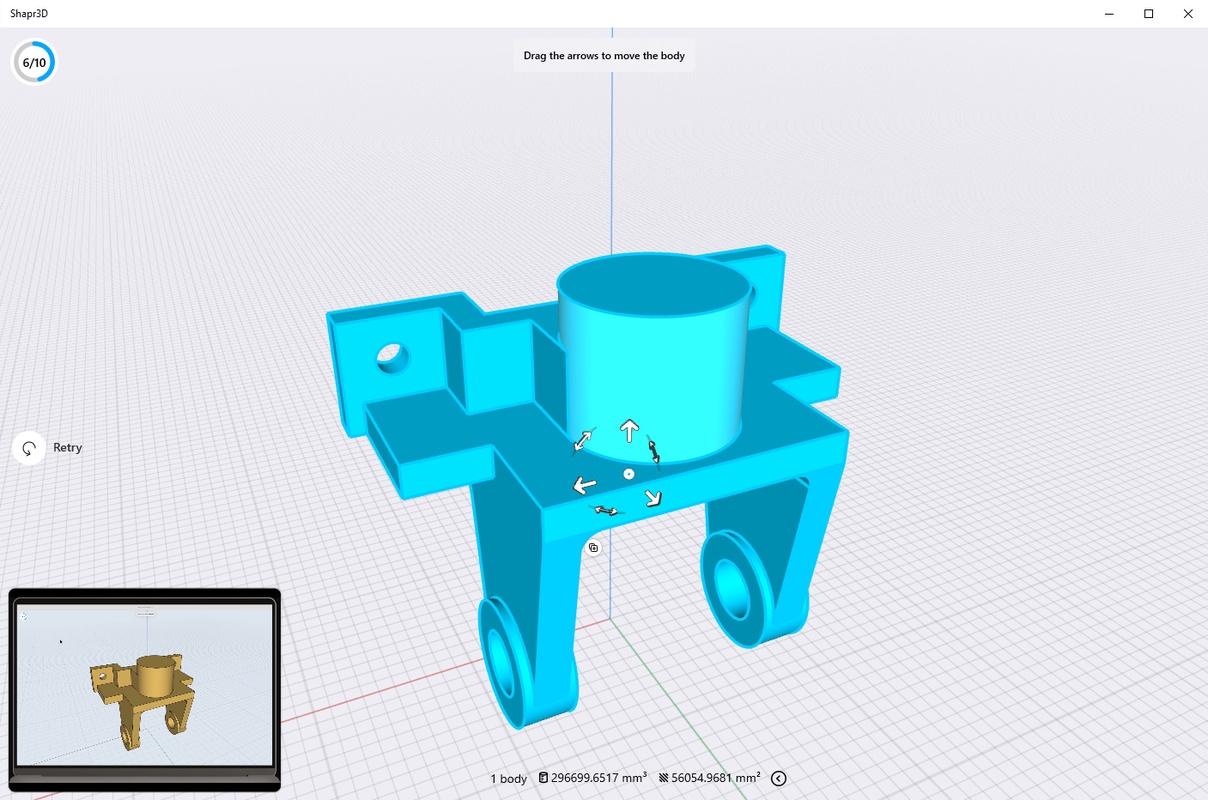1208x800 pixels.
Task: Maximize the Shapr3D window
Action: 1149,14
